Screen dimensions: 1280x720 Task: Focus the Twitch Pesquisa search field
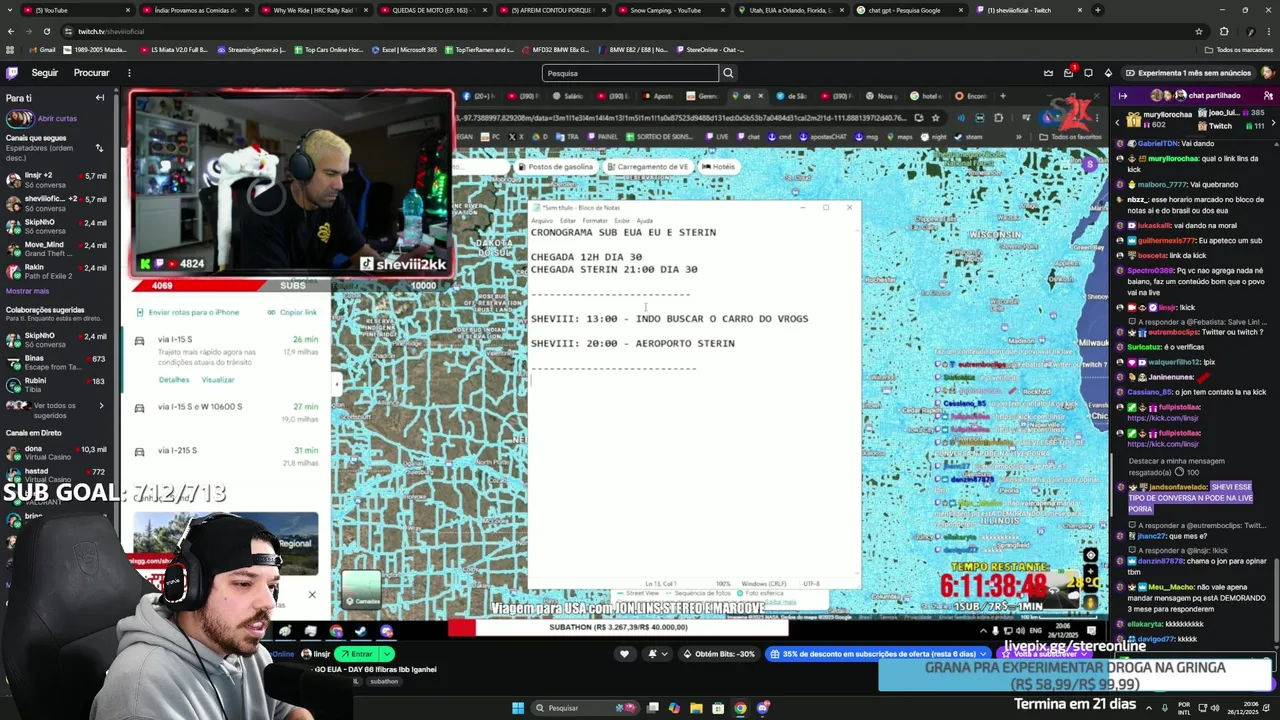tap(630, 73)
